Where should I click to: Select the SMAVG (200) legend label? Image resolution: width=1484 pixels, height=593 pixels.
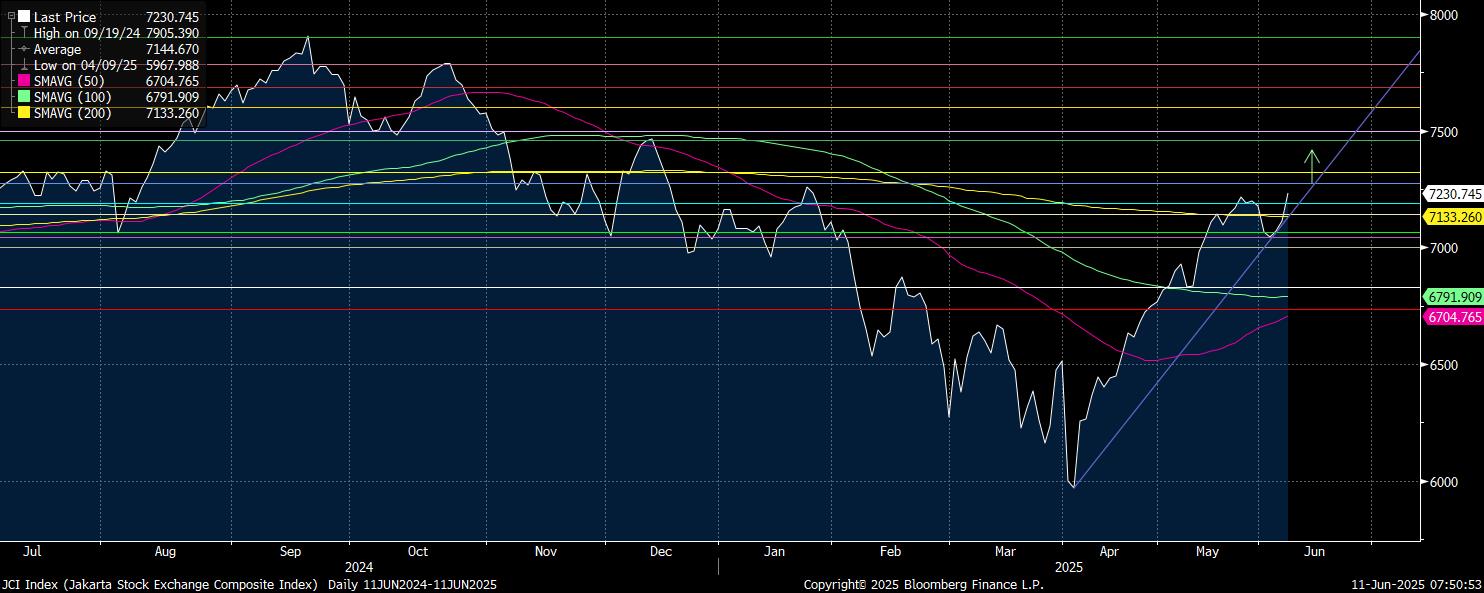(x=73, y=113)
